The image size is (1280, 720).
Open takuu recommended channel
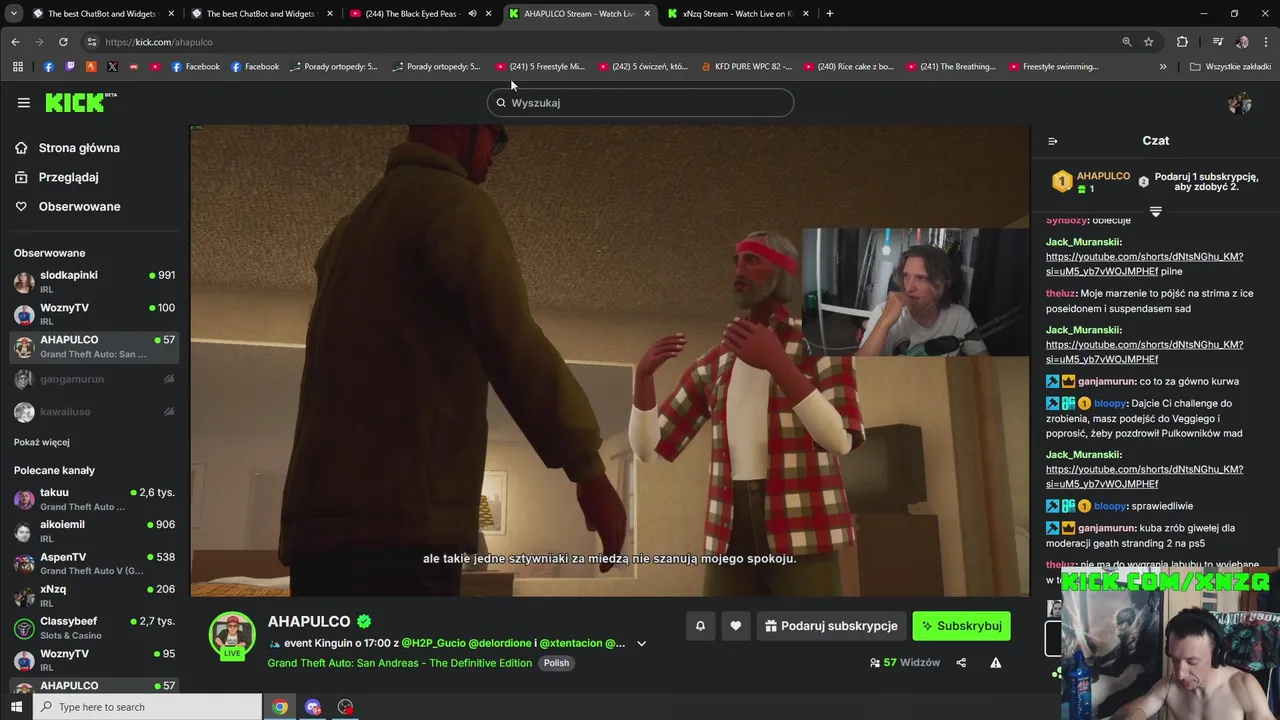(94, 499)
